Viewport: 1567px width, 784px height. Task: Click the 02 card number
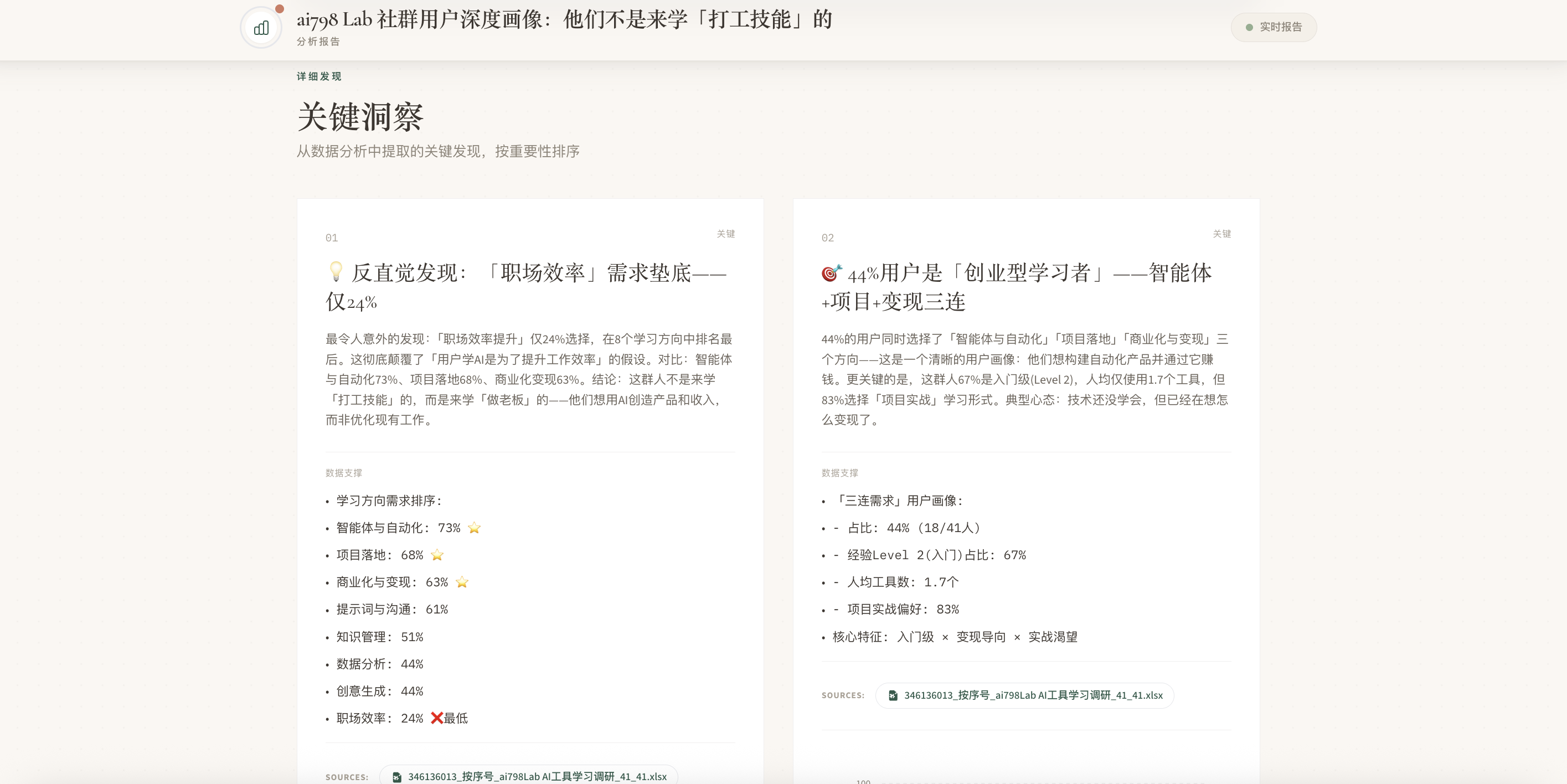828,238
